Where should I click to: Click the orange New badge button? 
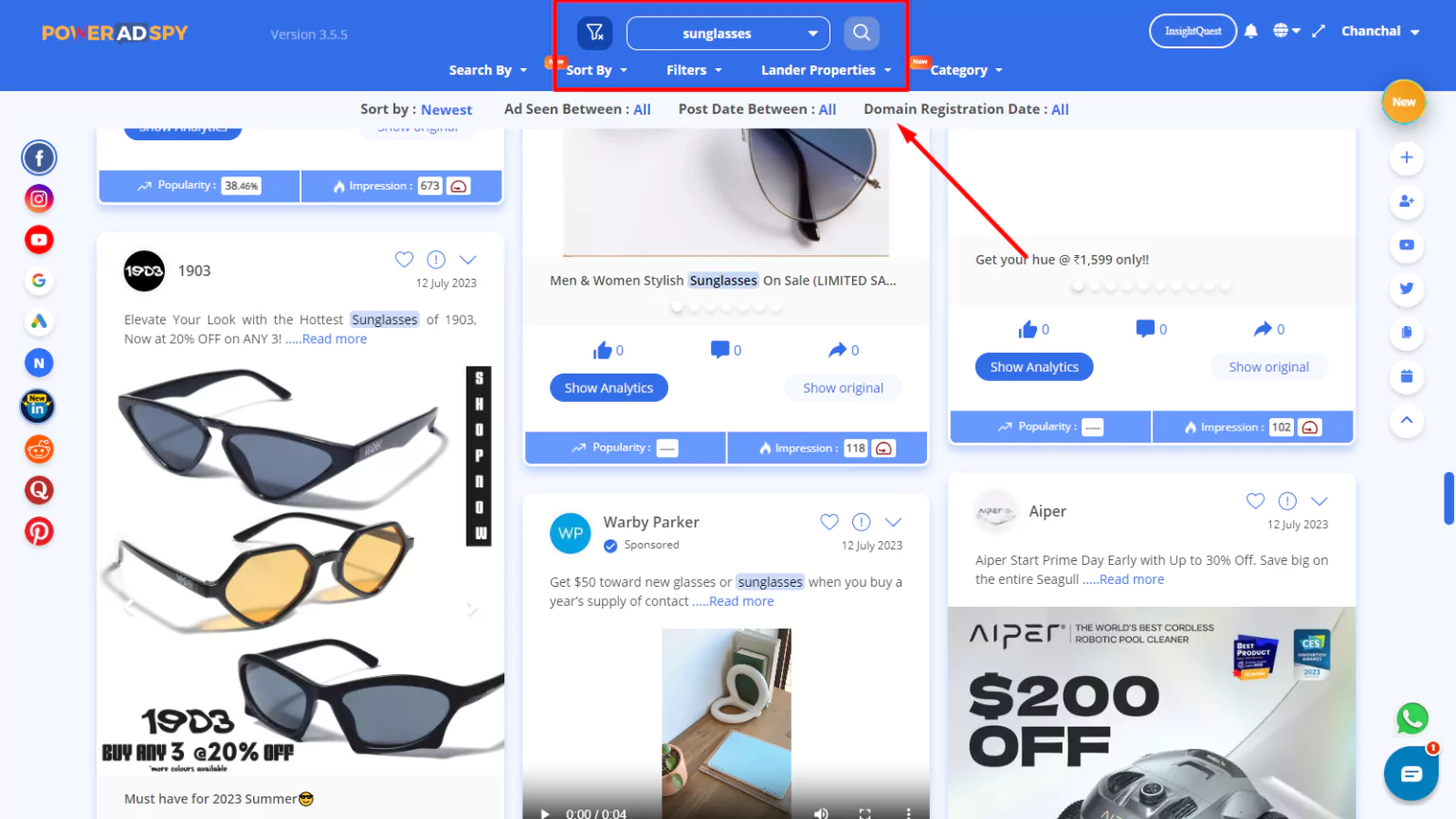tap(1404, 102)
